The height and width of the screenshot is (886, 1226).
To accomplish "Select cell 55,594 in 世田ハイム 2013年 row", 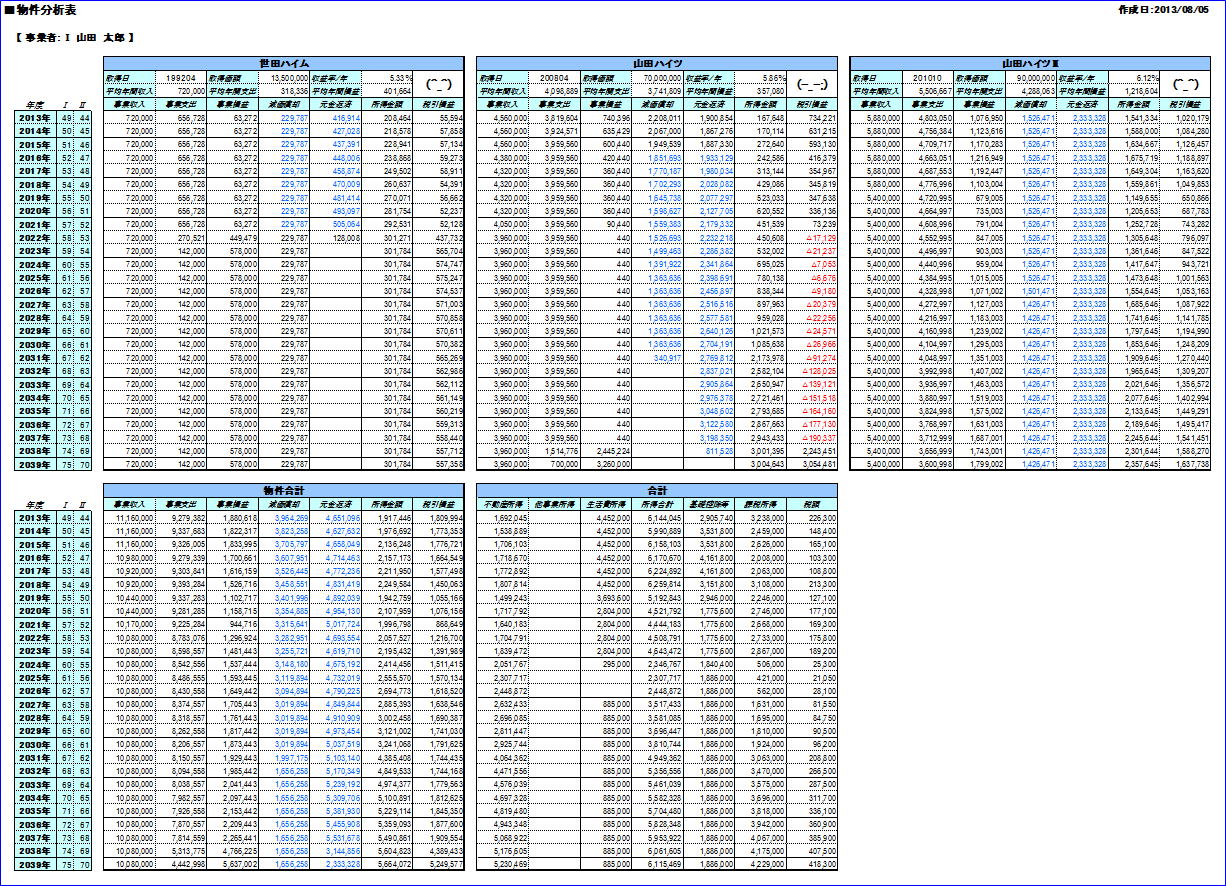I will pyautogui.click(x=439, y=118).
